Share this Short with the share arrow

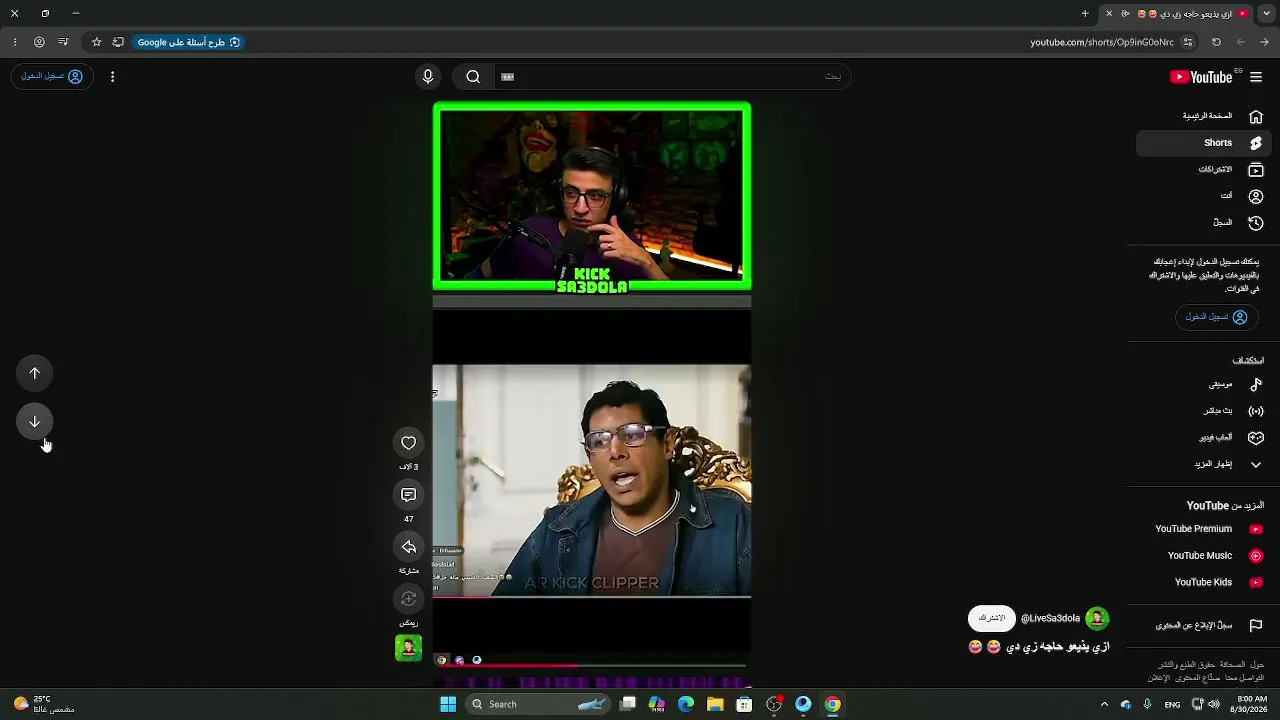coord(409,547)
